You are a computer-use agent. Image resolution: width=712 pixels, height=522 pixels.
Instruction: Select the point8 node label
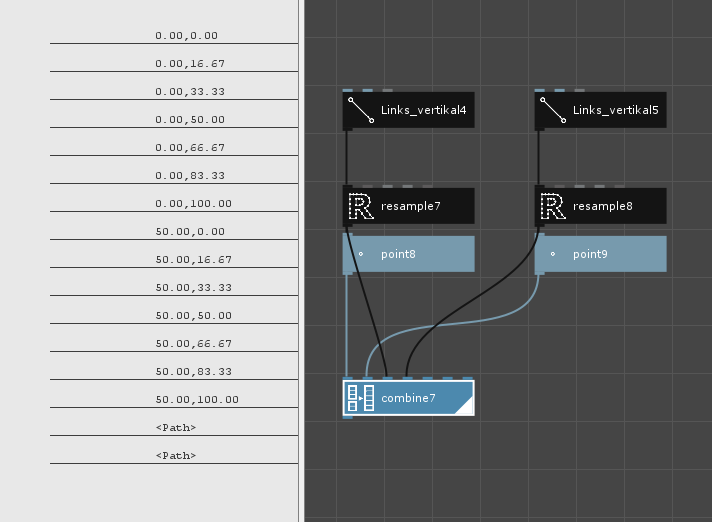[398, 254]
